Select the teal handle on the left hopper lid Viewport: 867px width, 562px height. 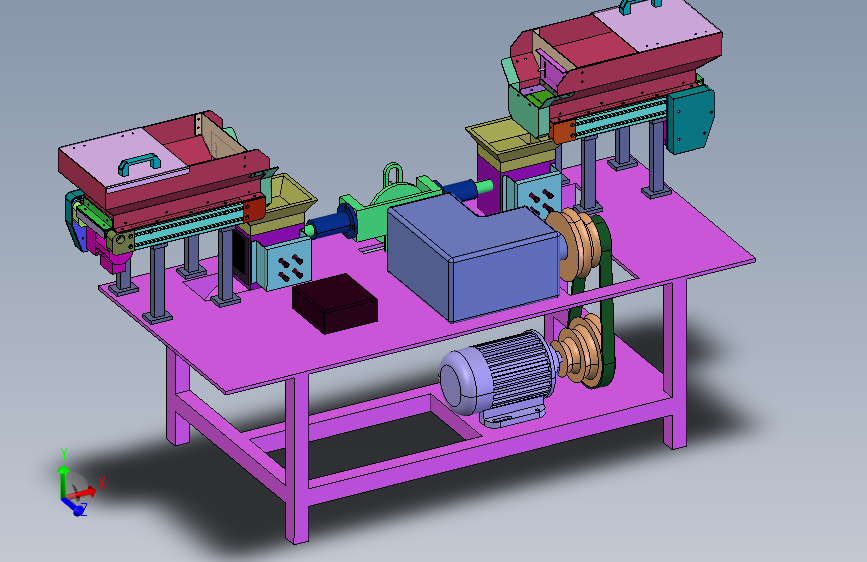click(x=139, y=164)
